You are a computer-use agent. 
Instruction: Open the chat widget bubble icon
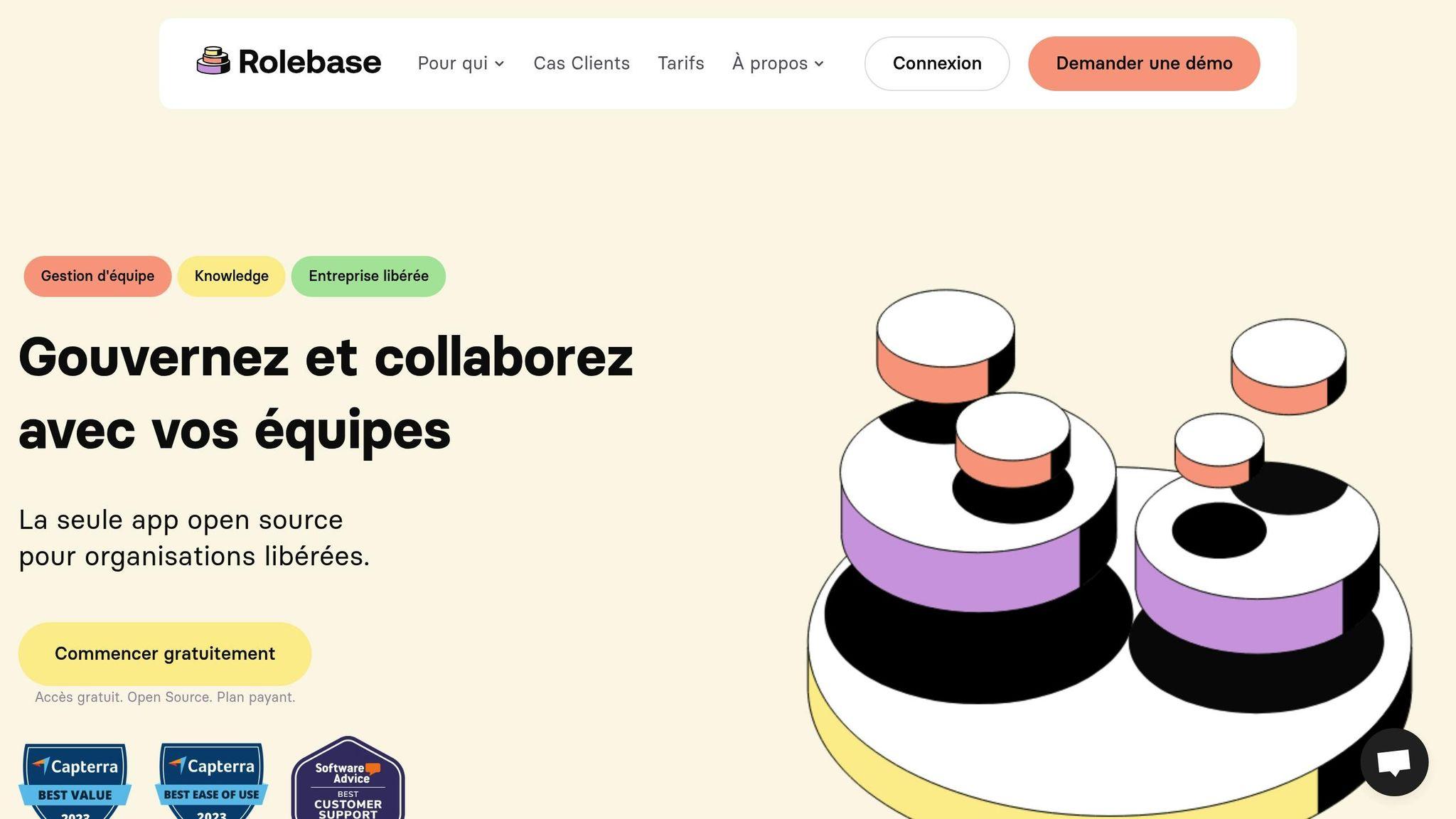[x=1394, y=762]
